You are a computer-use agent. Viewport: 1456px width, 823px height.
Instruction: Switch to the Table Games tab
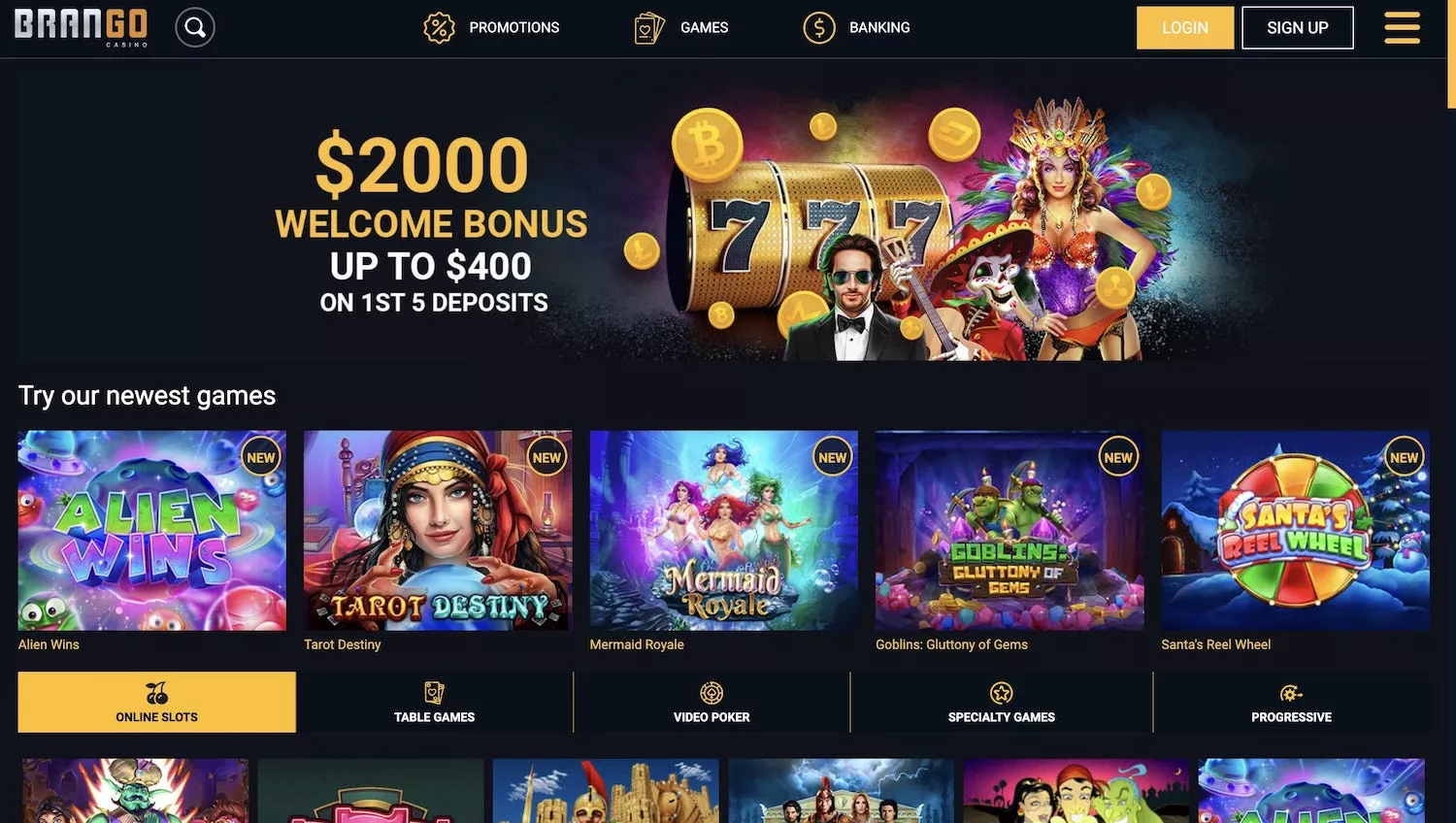click(435, 702)
